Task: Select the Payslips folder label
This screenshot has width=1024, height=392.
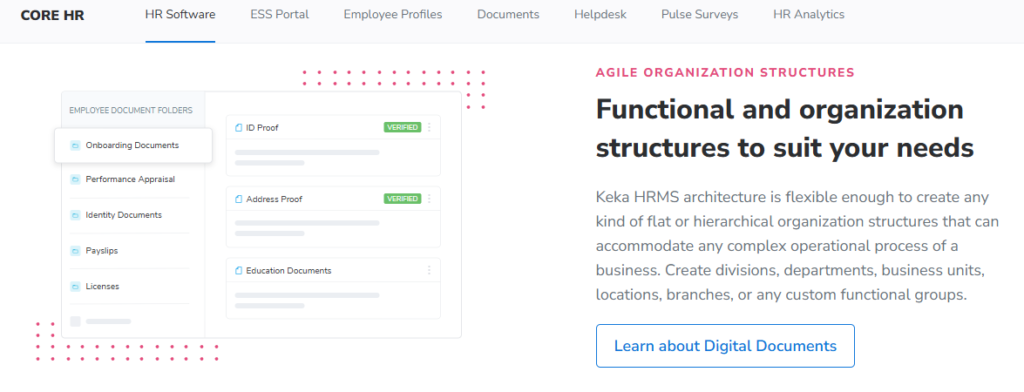Action: coord(102,251)
